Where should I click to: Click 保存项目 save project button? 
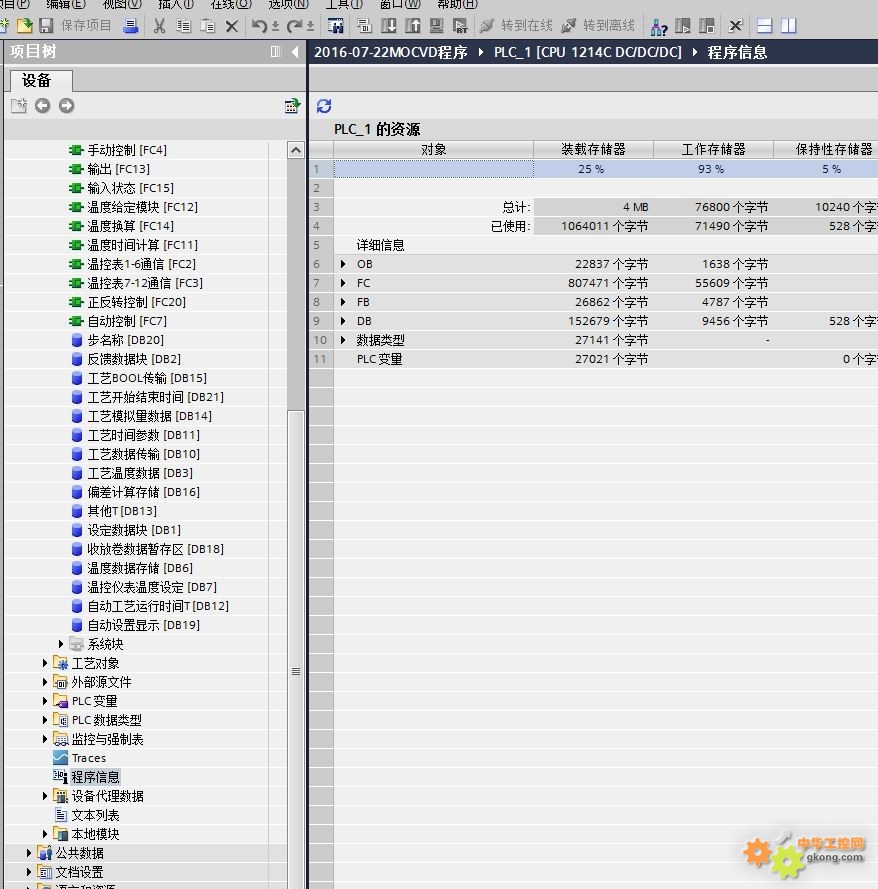coord(86,26)
